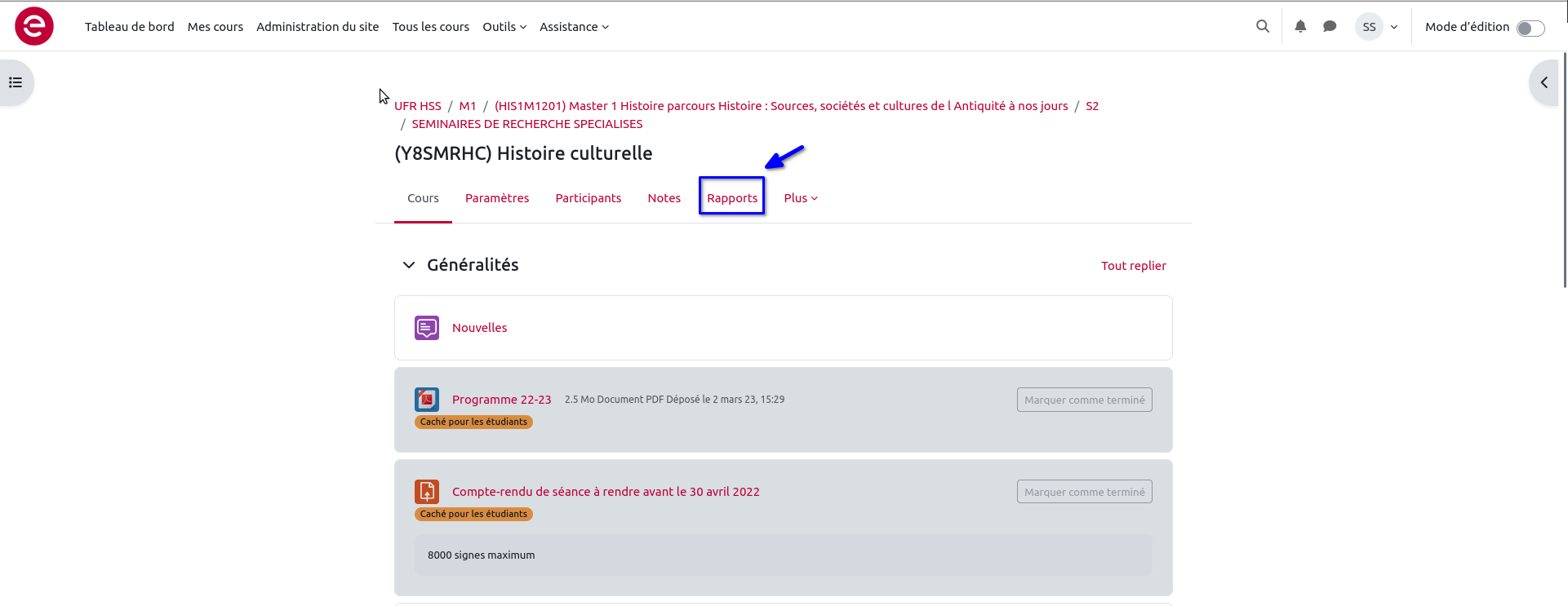Switch to the Participants tab
The image size is (1568, 606).
click(x=588, y=198)
